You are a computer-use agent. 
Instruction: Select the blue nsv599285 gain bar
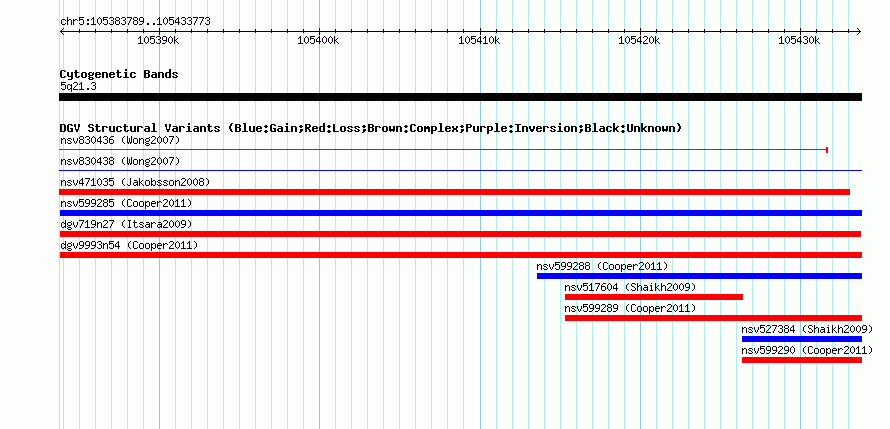point(461,213)
